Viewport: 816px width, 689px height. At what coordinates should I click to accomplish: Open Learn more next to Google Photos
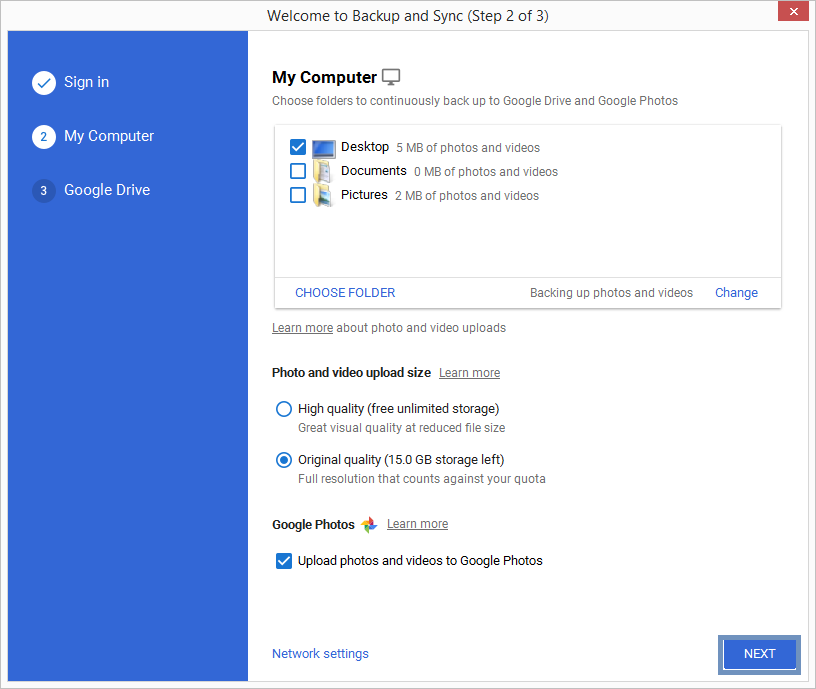(417, 524)
